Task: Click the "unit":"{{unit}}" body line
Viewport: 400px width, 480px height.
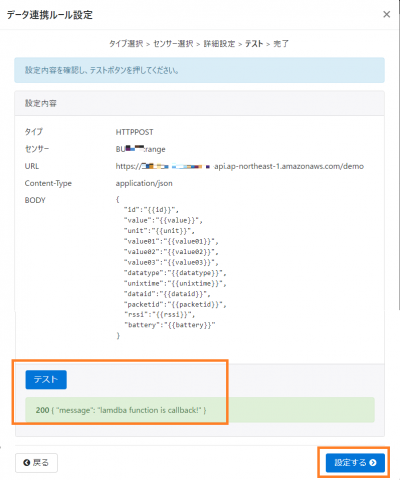Action: [x=159, y=231]
